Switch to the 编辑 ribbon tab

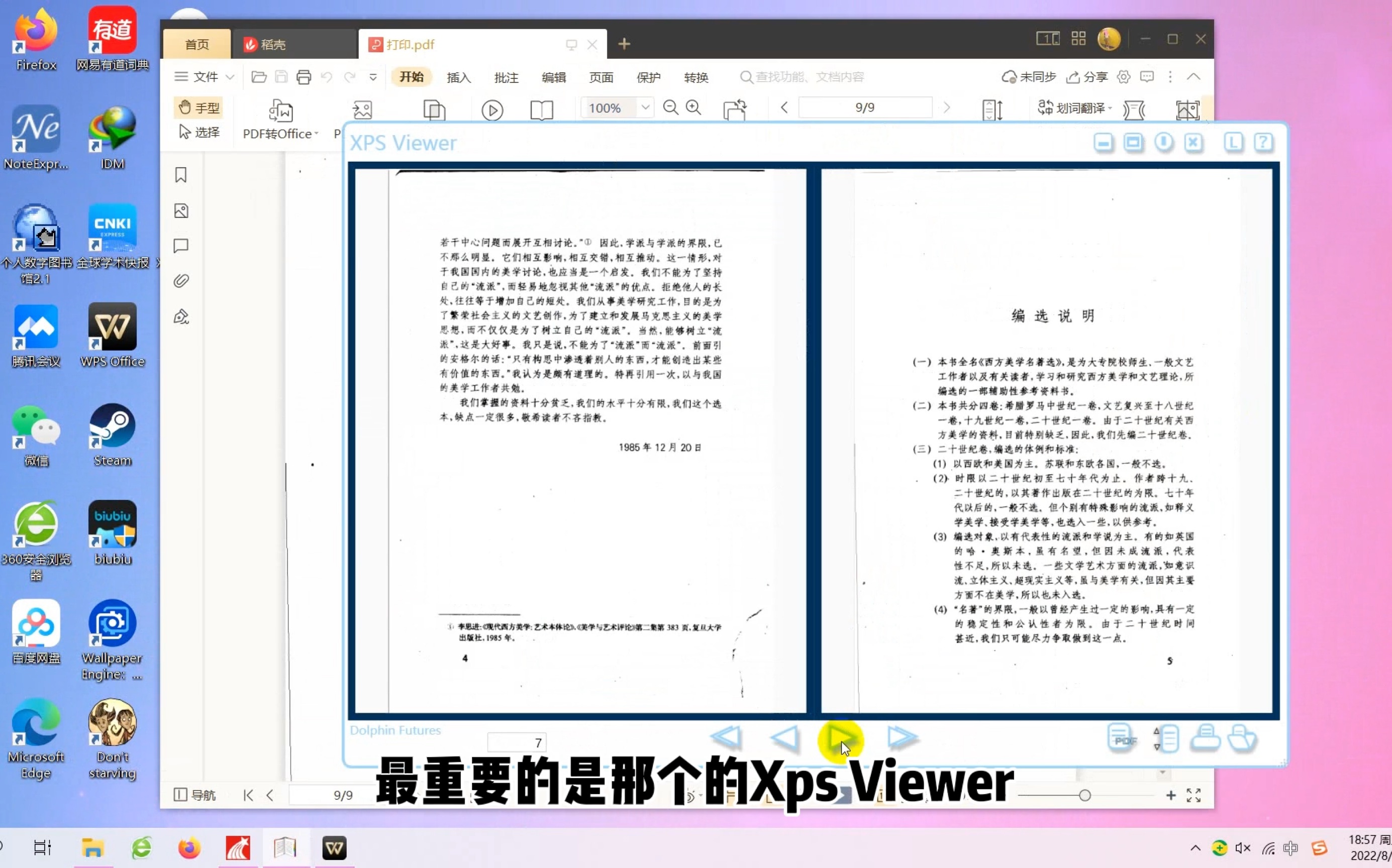click(554, 77)
